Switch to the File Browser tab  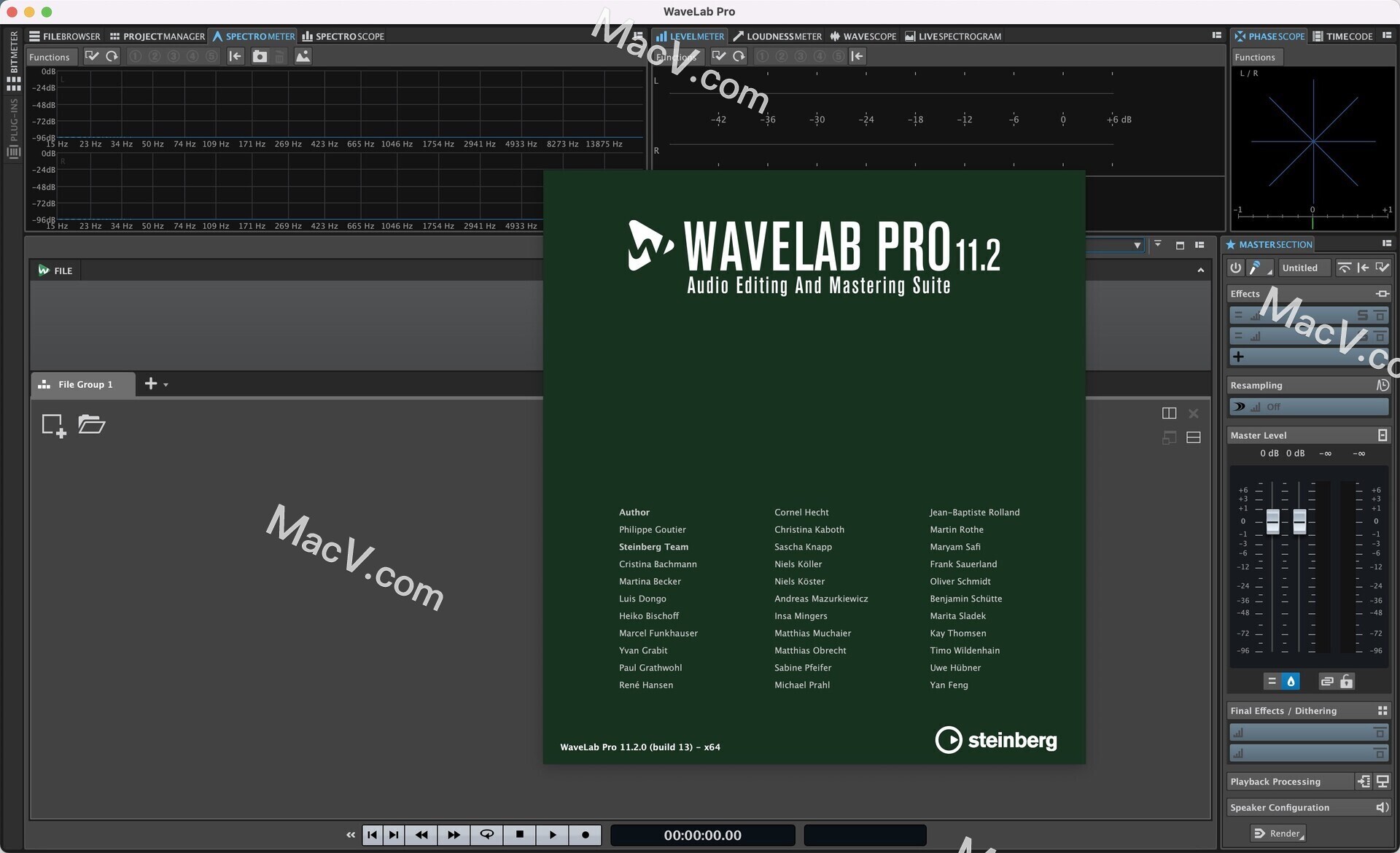pos(64,36)
